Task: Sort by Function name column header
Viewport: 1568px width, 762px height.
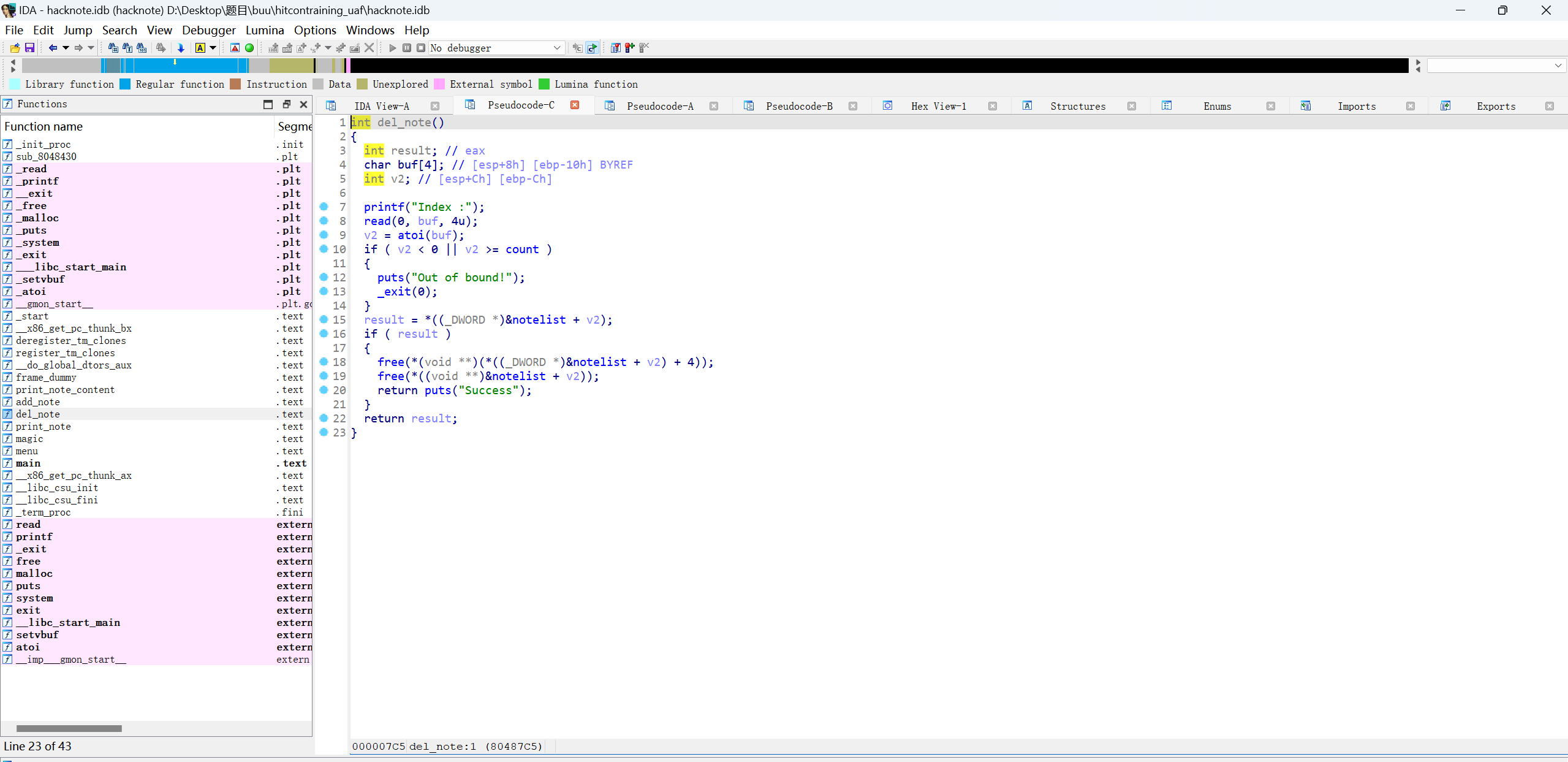Action: 137,126
